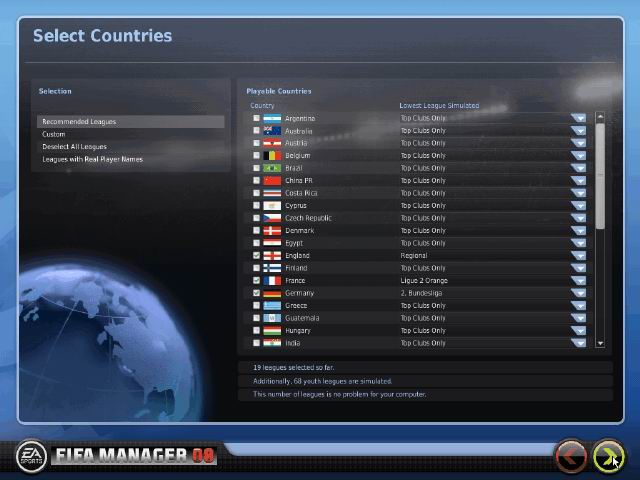This screenshot has width=640, height=480.
Task: Tick the Belgium checkbox
Action: coord(256,156)
